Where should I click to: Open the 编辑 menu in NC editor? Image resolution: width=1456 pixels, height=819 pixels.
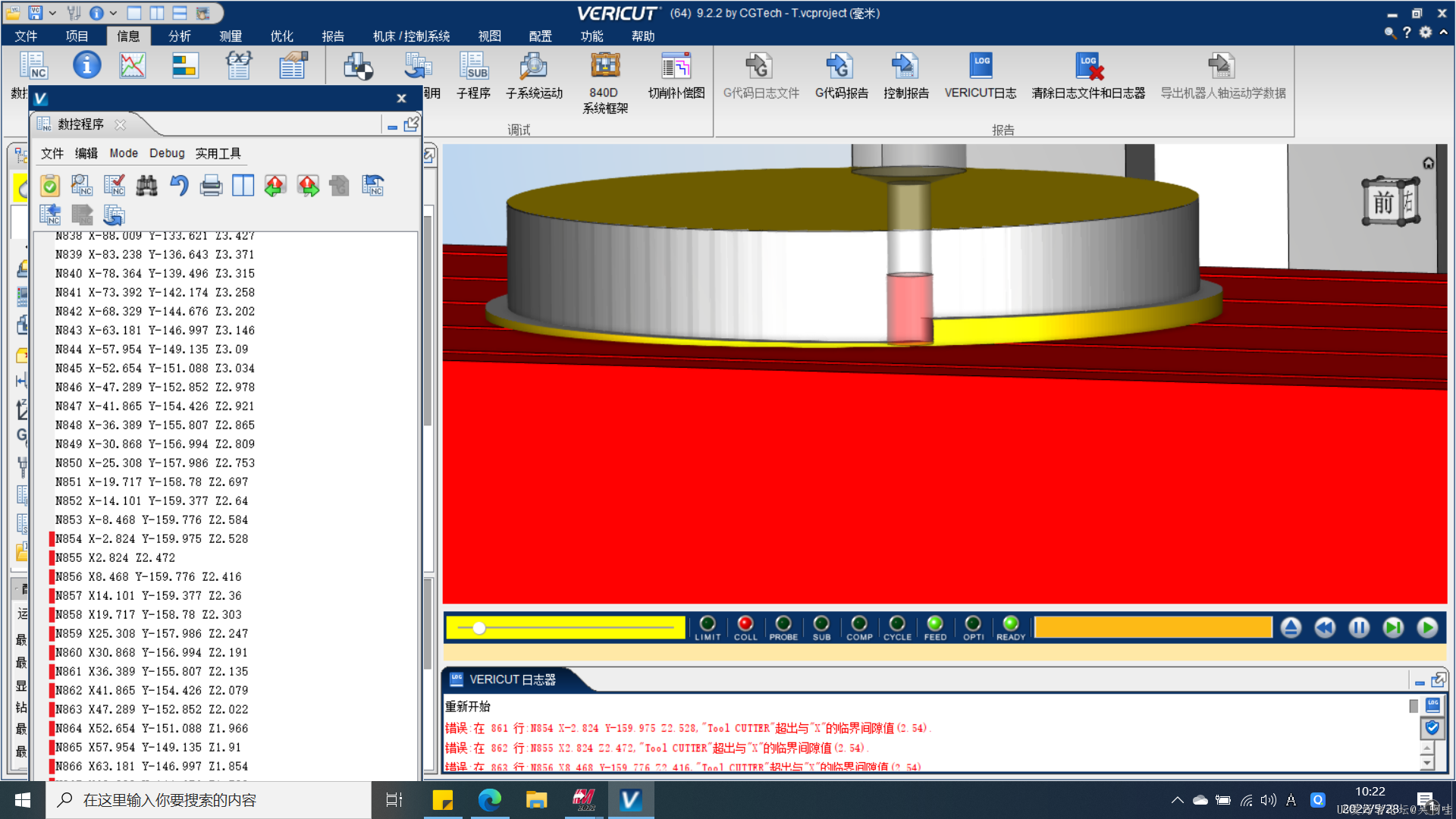pos(86,153)
